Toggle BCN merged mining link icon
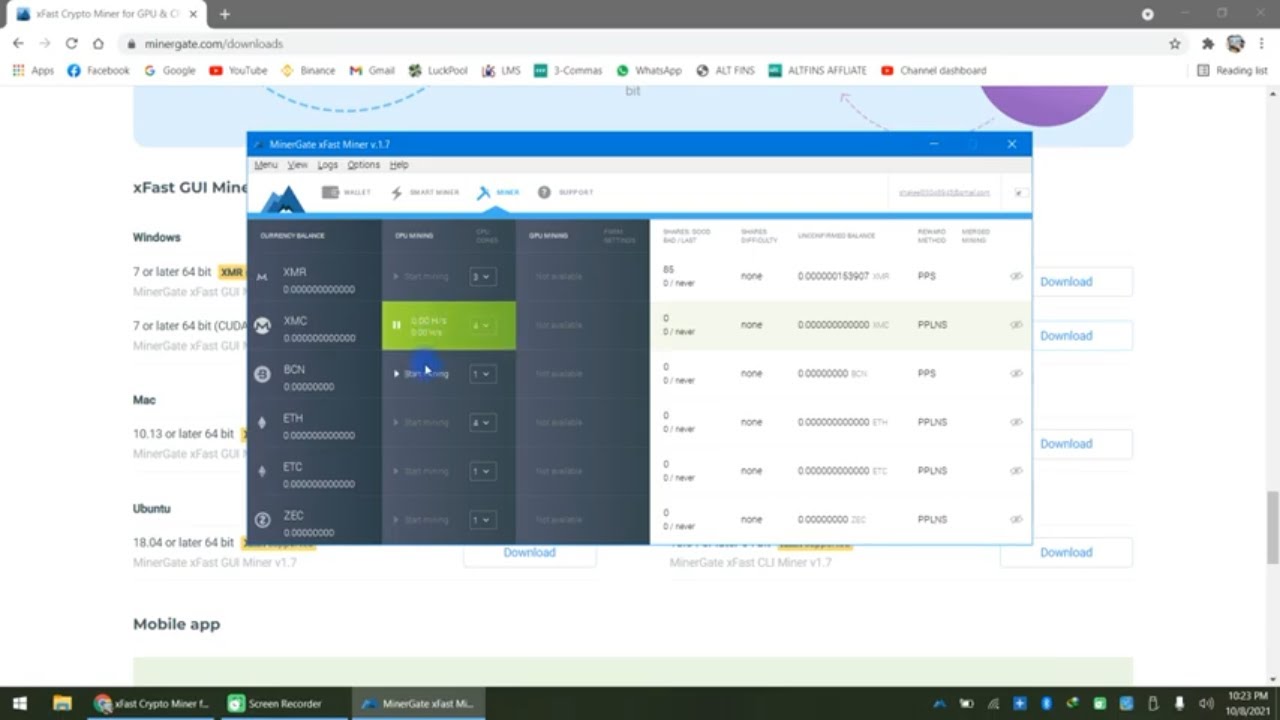Screen dimensions: 1280x720 (1016, 373)
